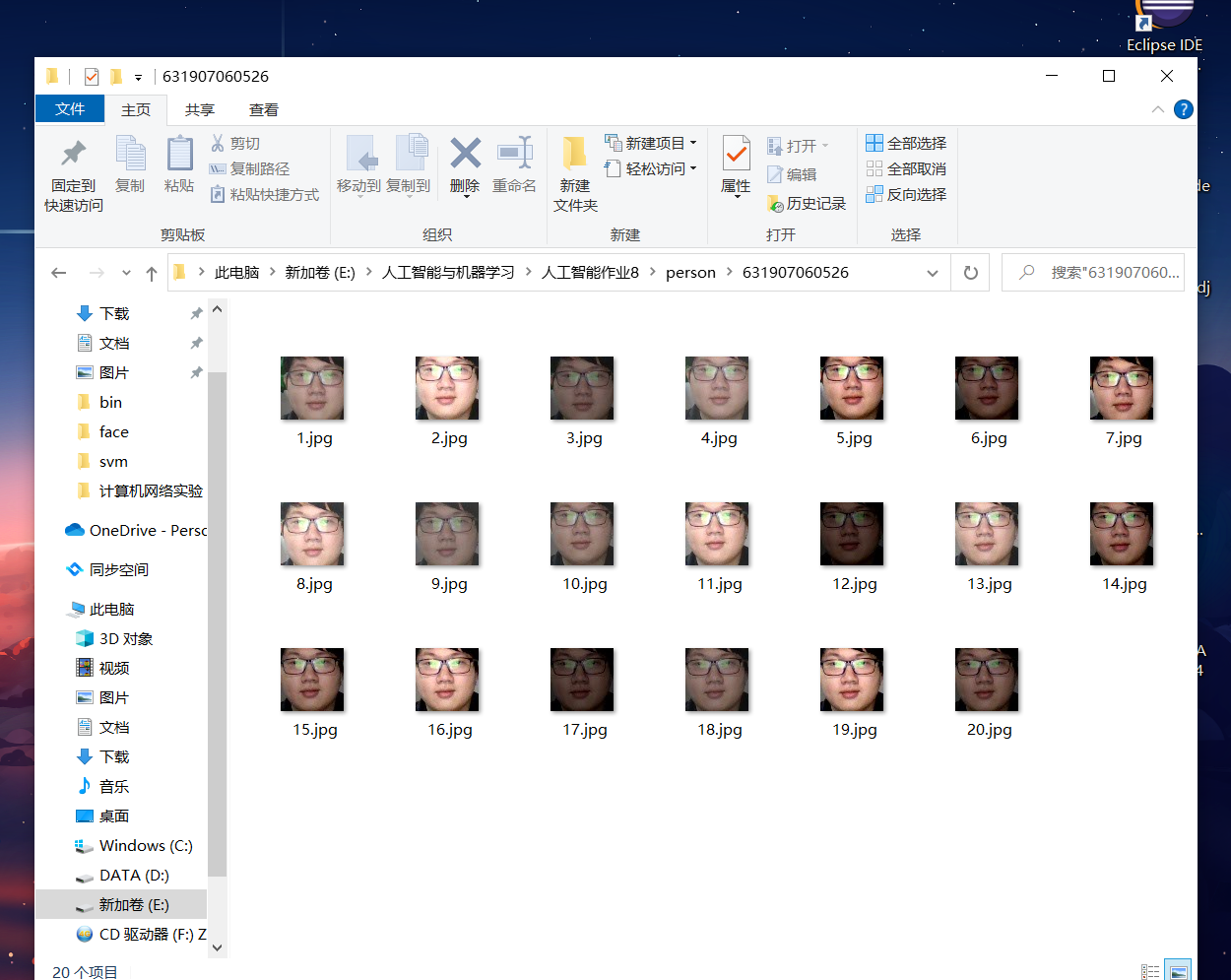Click Select all command

pos(906,143)
